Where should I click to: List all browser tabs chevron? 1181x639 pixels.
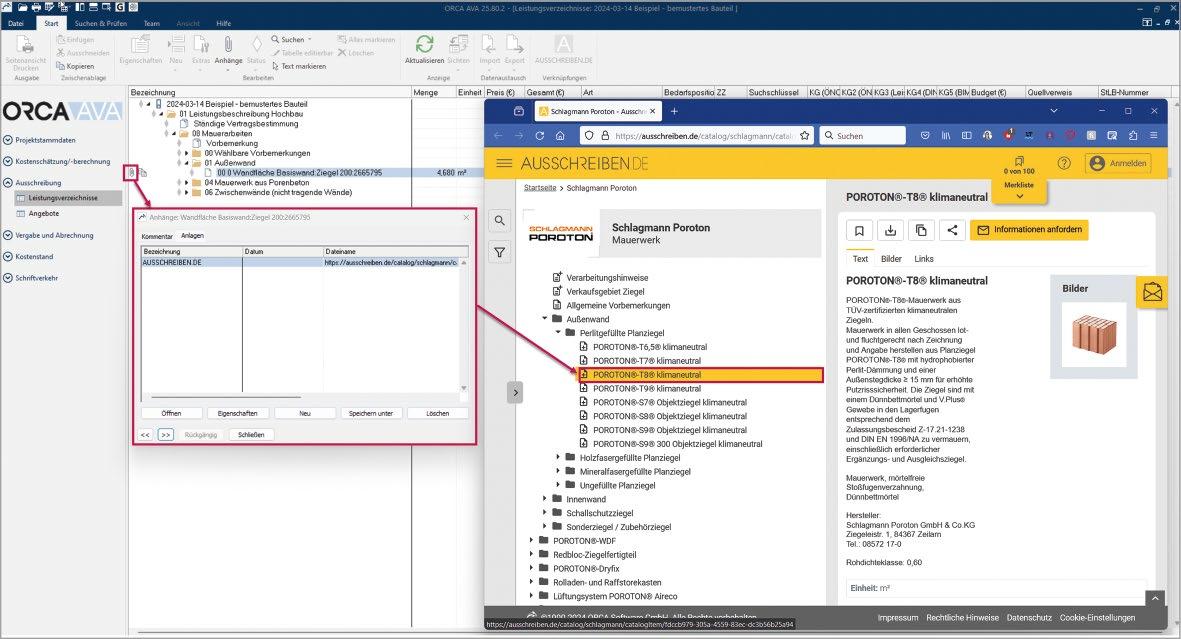[x=1054, y=111]
